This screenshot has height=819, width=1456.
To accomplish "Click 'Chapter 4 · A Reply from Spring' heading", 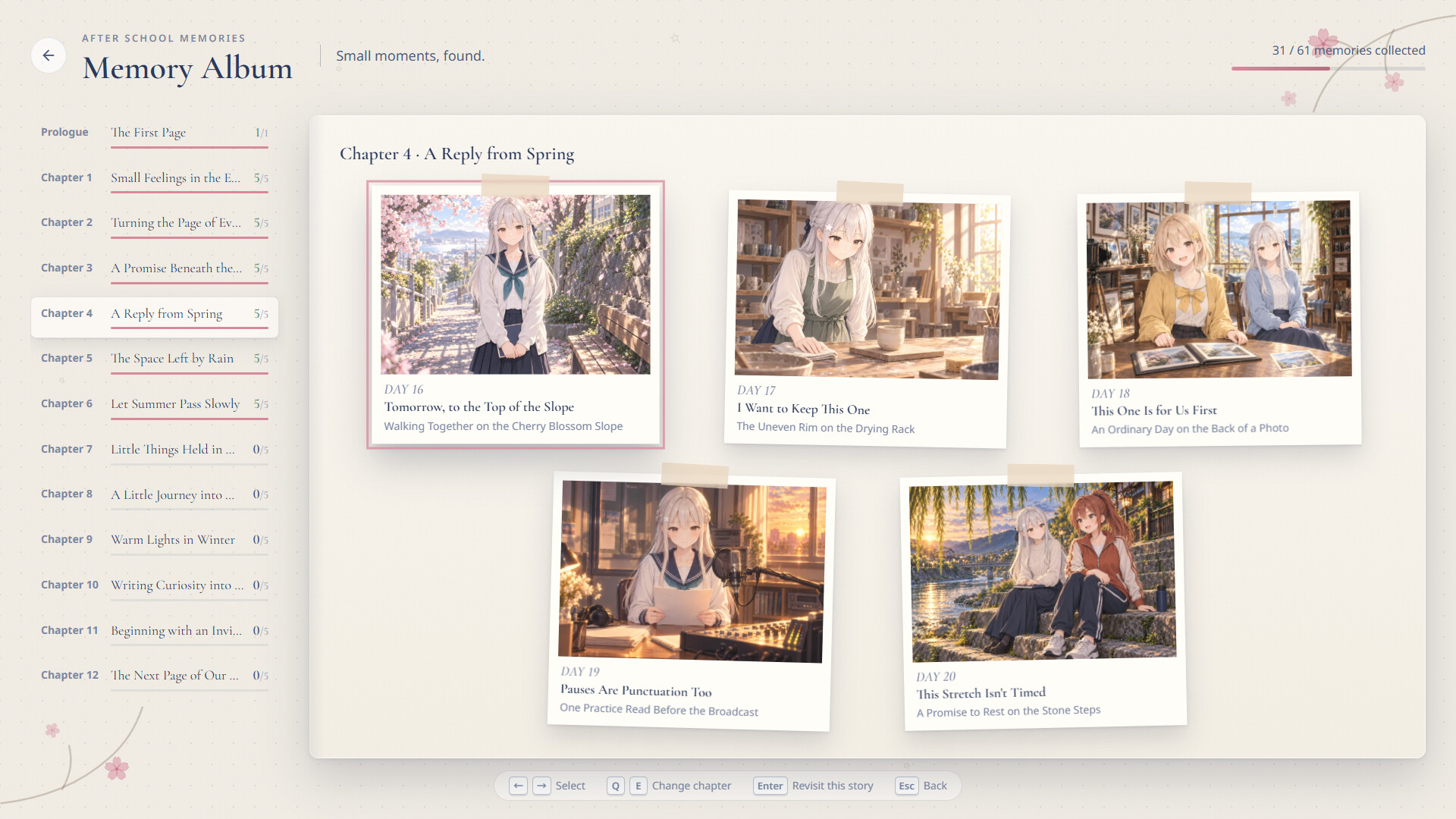I will pyautogui.click(x=457, y=154).
